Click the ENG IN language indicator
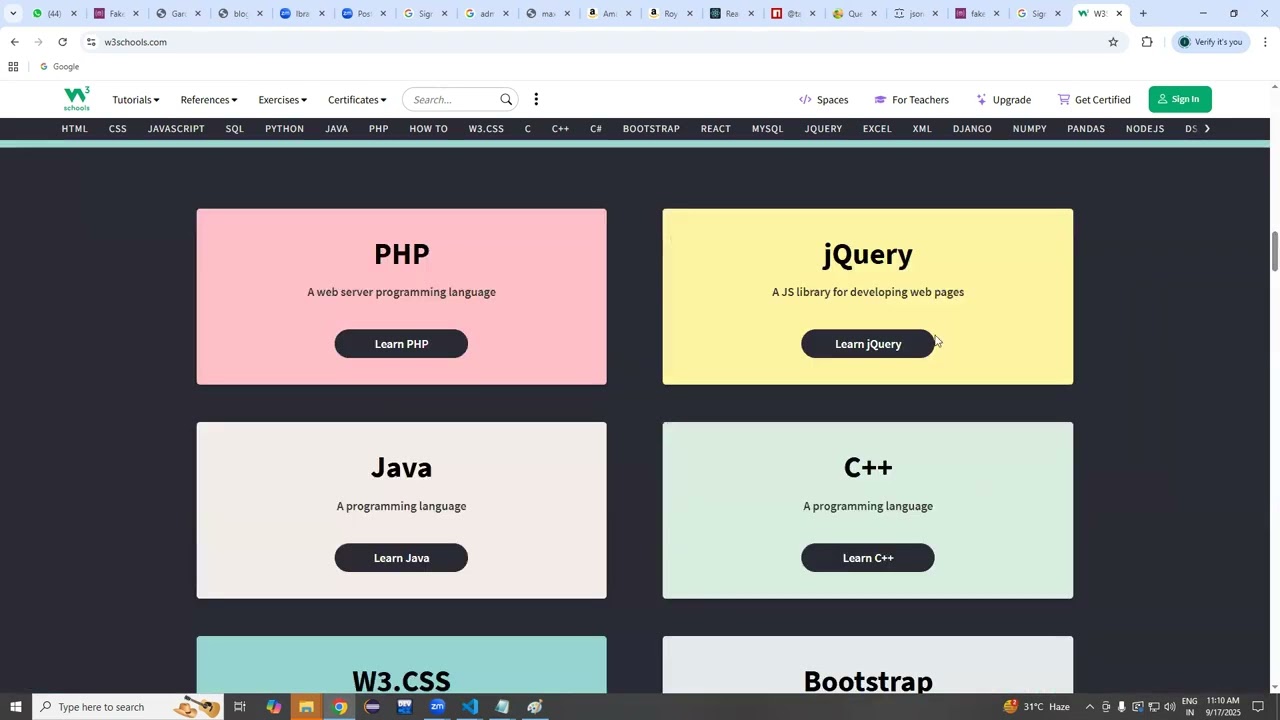Screen dimensions: 1280x720 [x=1190, y=707]
